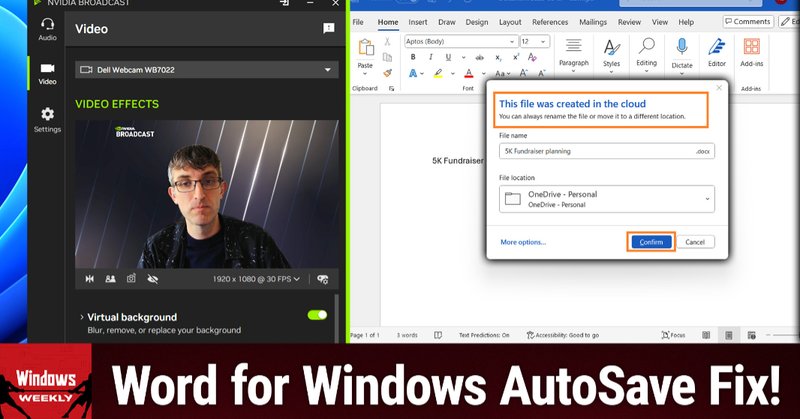Screen dimensions: 800x419
Task: Take a snapshot with the camera icon
Action: tap(131, 279)
